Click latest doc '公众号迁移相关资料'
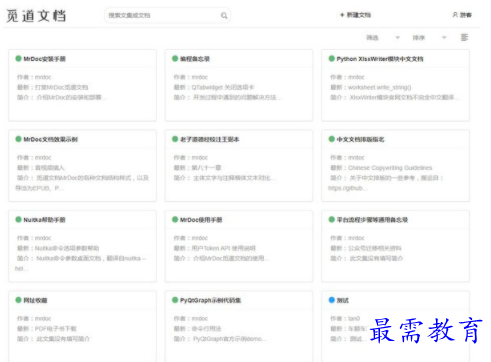This screenshot has width=491, height=362. coord(375,248)
